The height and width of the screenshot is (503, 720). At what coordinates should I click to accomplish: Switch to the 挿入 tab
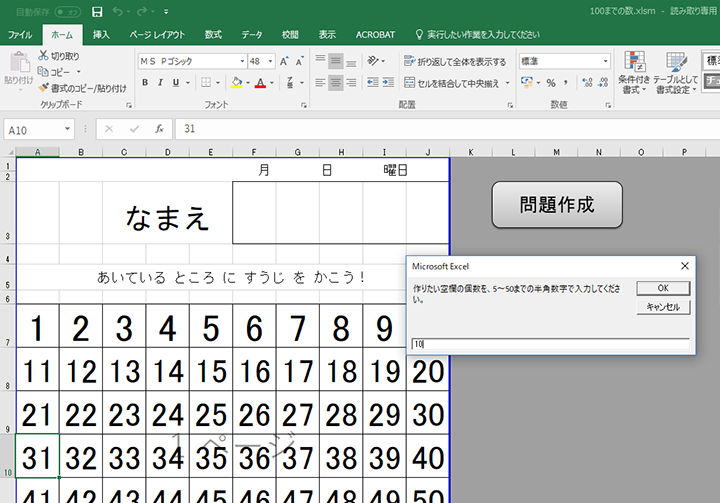pyautogui.click(x=101, y=35)
